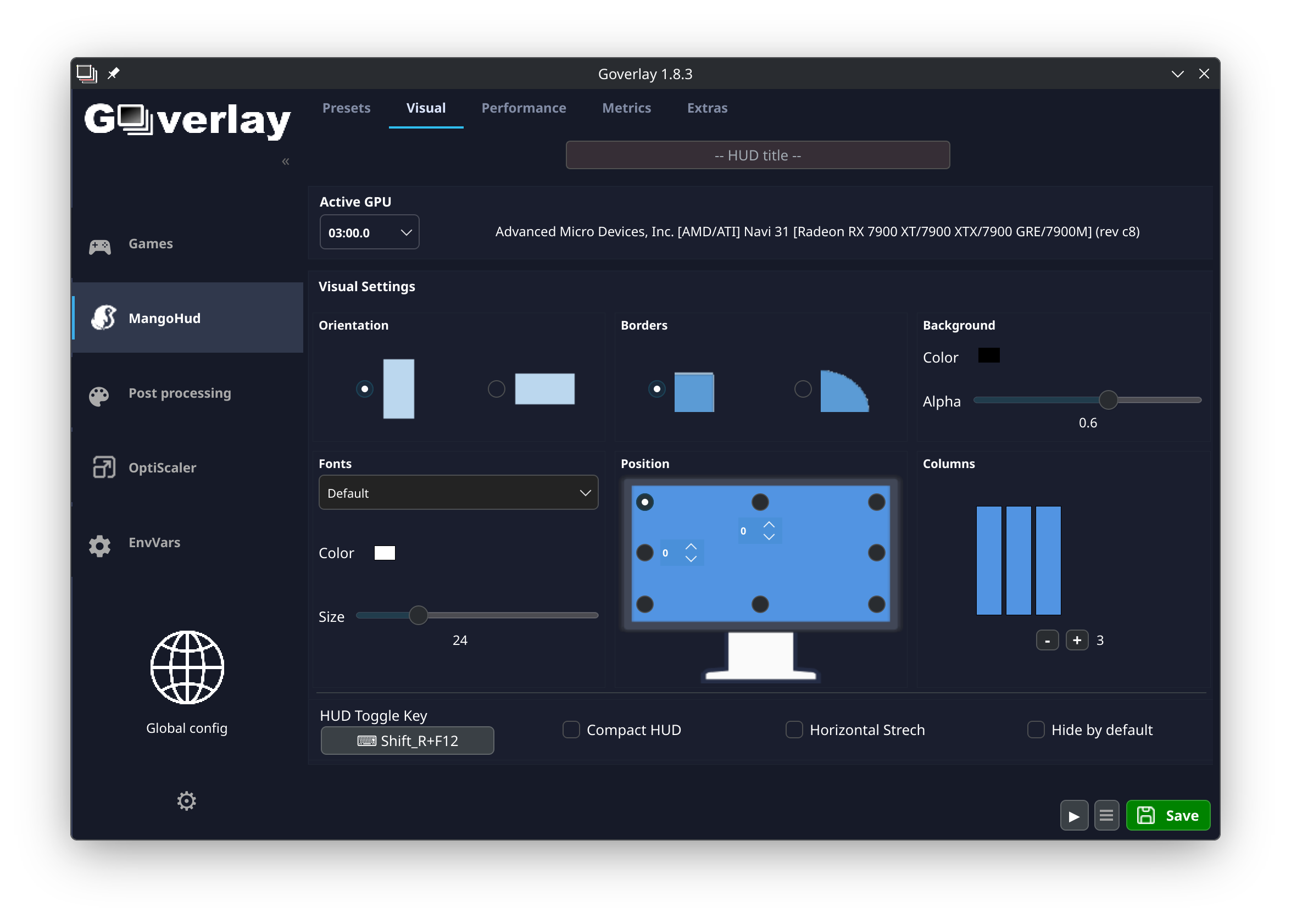Open the settings cog at sidebar bottom
This screenshot has width=1291, height=924.
[186, 800]
